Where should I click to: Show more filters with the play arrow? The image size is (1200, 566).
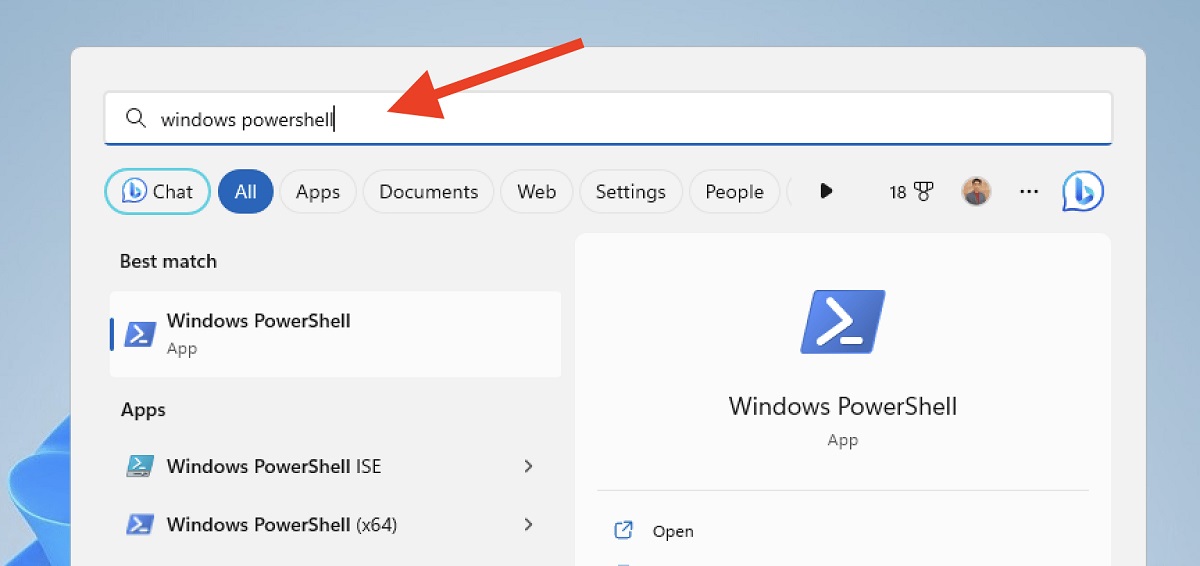click(826, 191)
